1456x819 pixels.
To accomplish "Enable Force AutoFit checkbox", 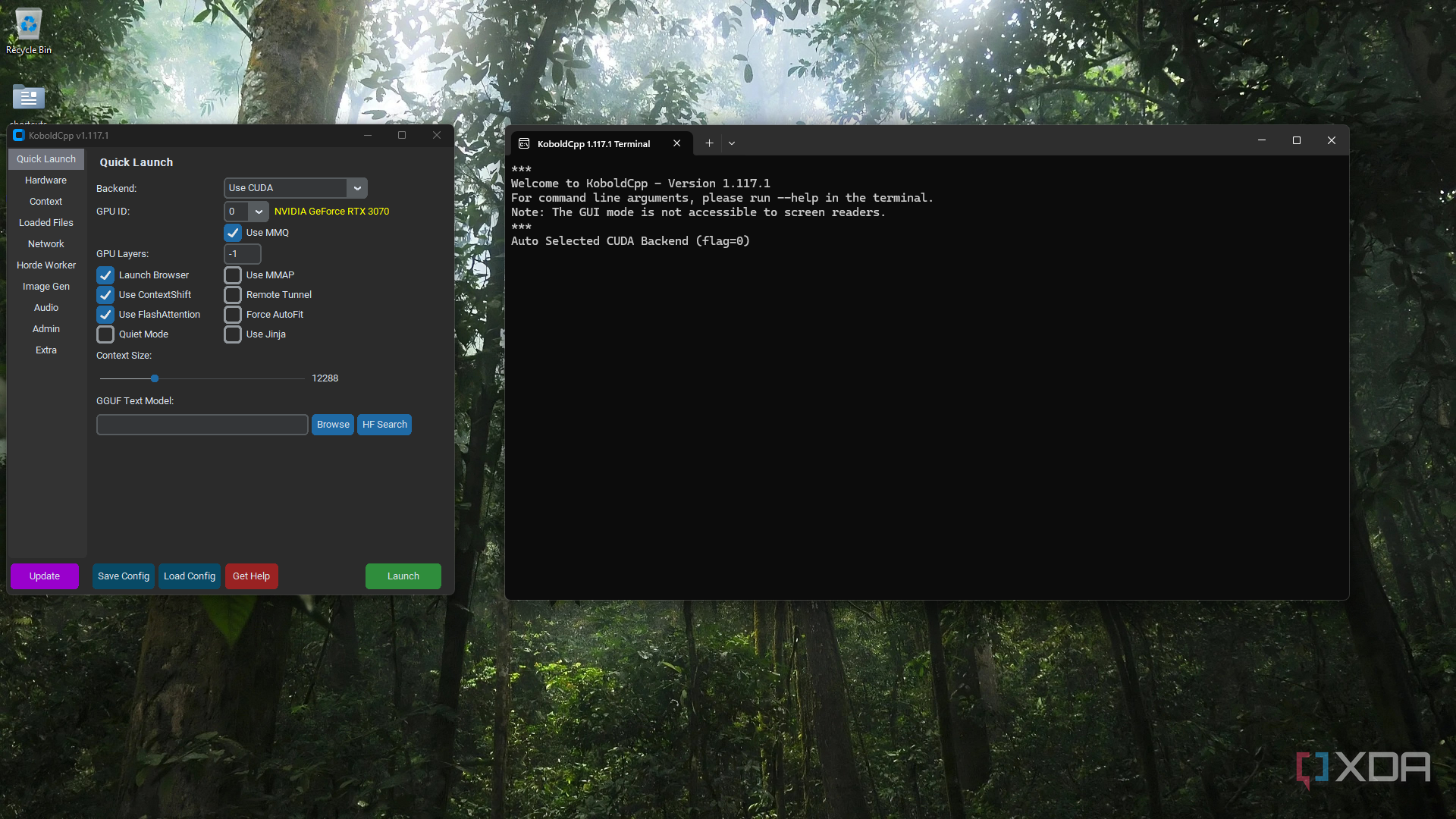I will 233,315.
